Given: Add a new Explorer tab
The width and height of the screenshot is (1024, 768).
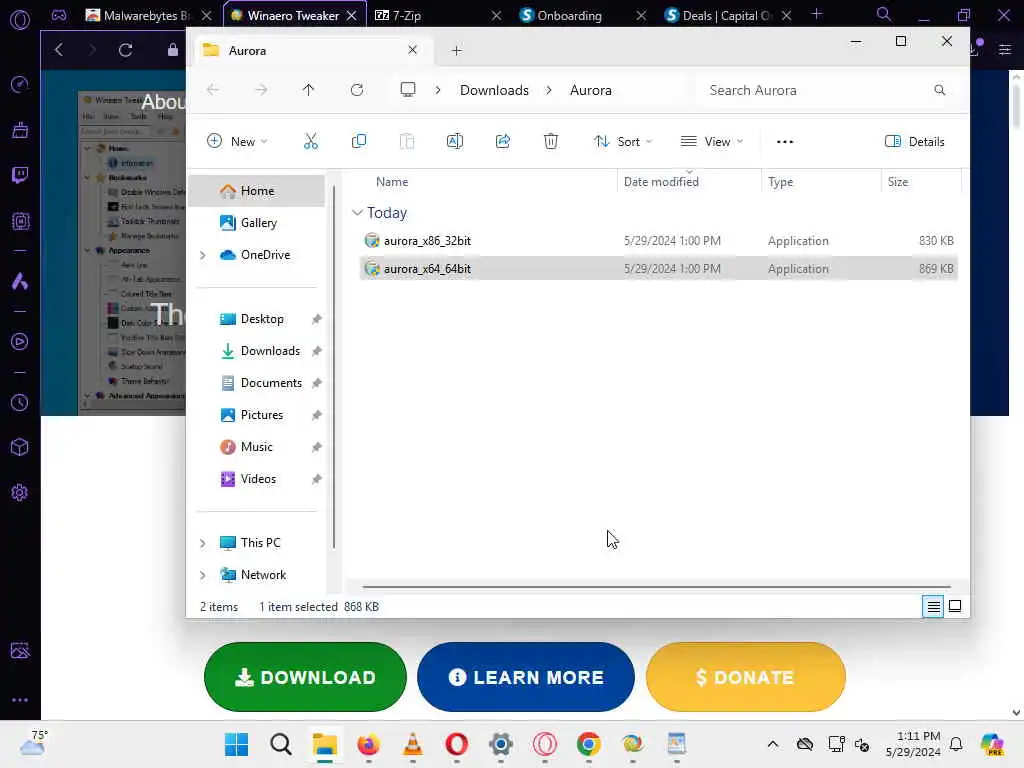Looking at the screenshot, I should click(456, 50).
